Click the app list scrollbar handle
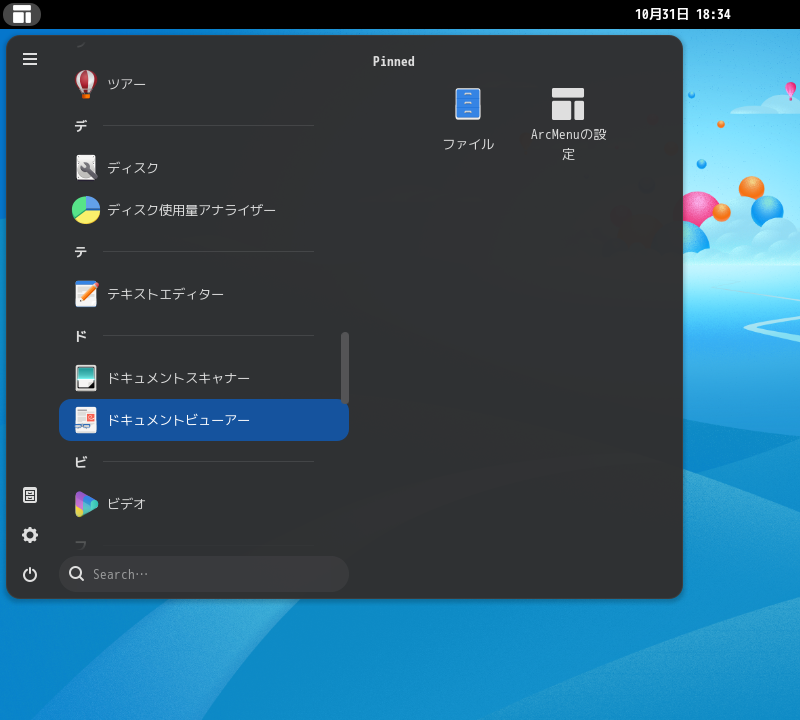The width and height of the screenshot is (800, 720). click(x=345, y=367)
